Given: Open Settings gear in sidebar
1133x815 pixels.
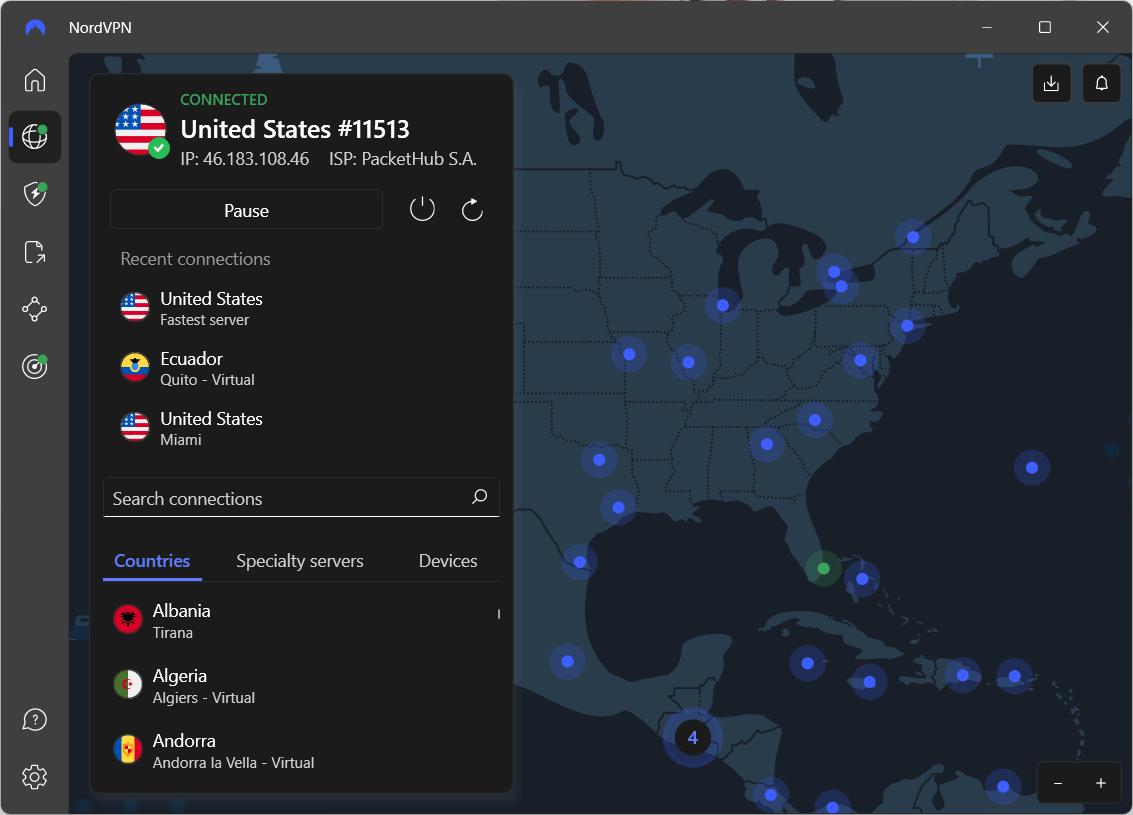Looking at the screenshot, I should (35, 777).
